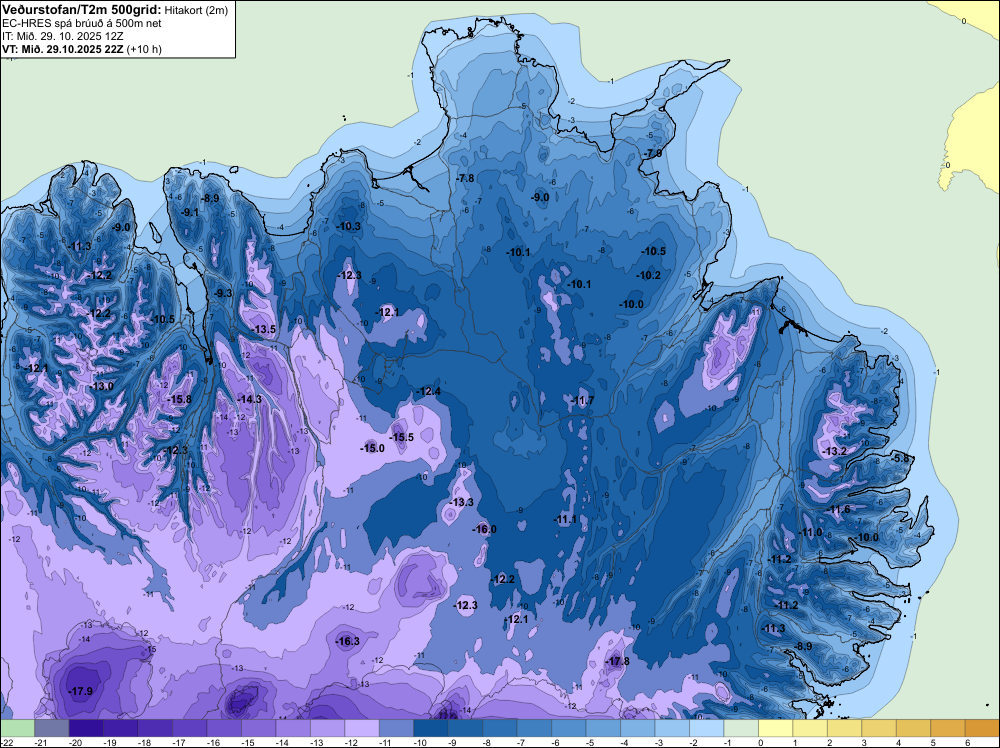This screenshot has height=748, width=1000.
Task: Click the valid time line "VT: Mið. 29.10.2025 22Z"
Action: point(62,49)
